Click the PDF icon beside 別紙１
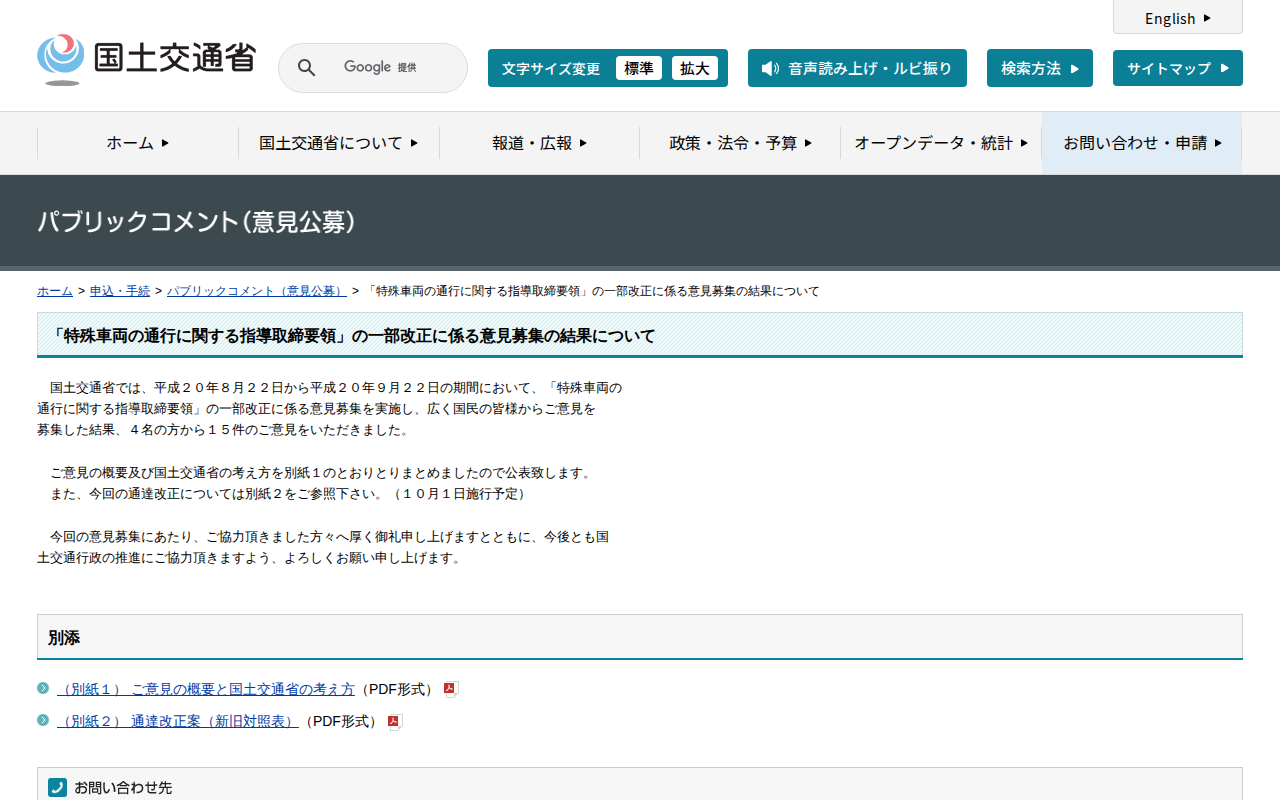This screenshot has height=800, width=1280. coord(450,689)
